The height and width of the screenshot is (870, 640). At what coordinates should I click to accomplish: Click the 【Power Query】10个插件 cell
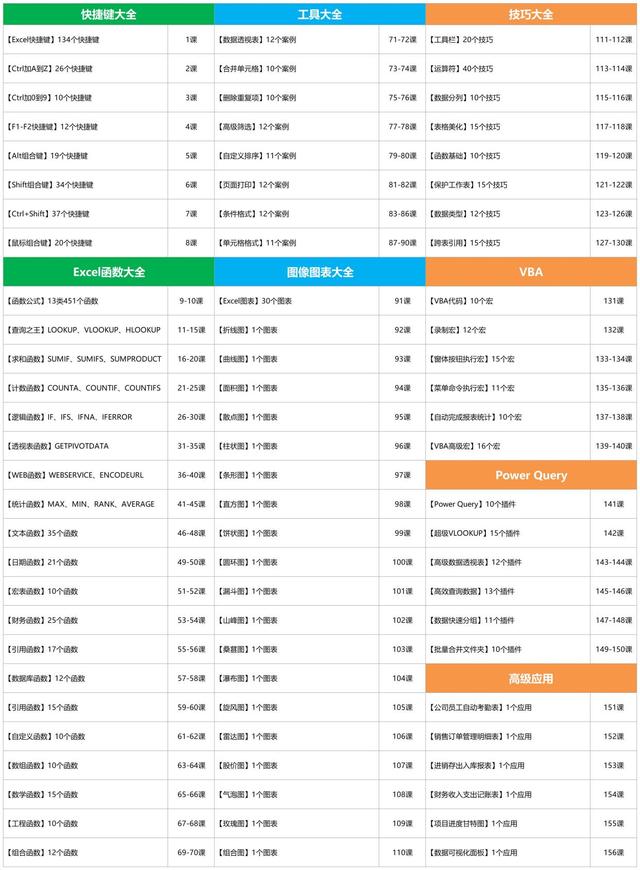pos(508,504)
